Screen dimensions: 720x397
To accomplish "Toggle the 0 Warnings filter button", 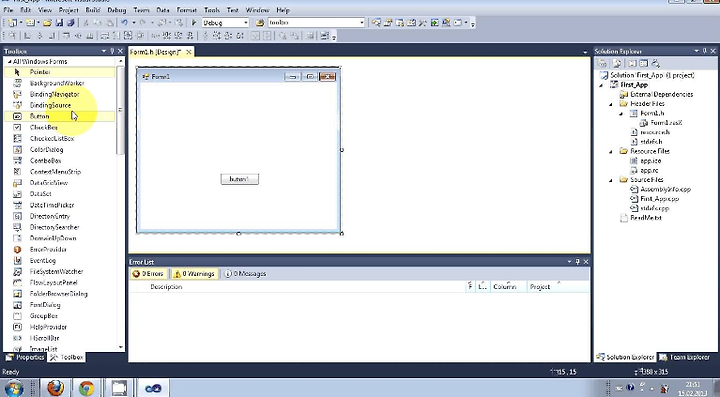I will pyautogui.click(x=195, y=274).
